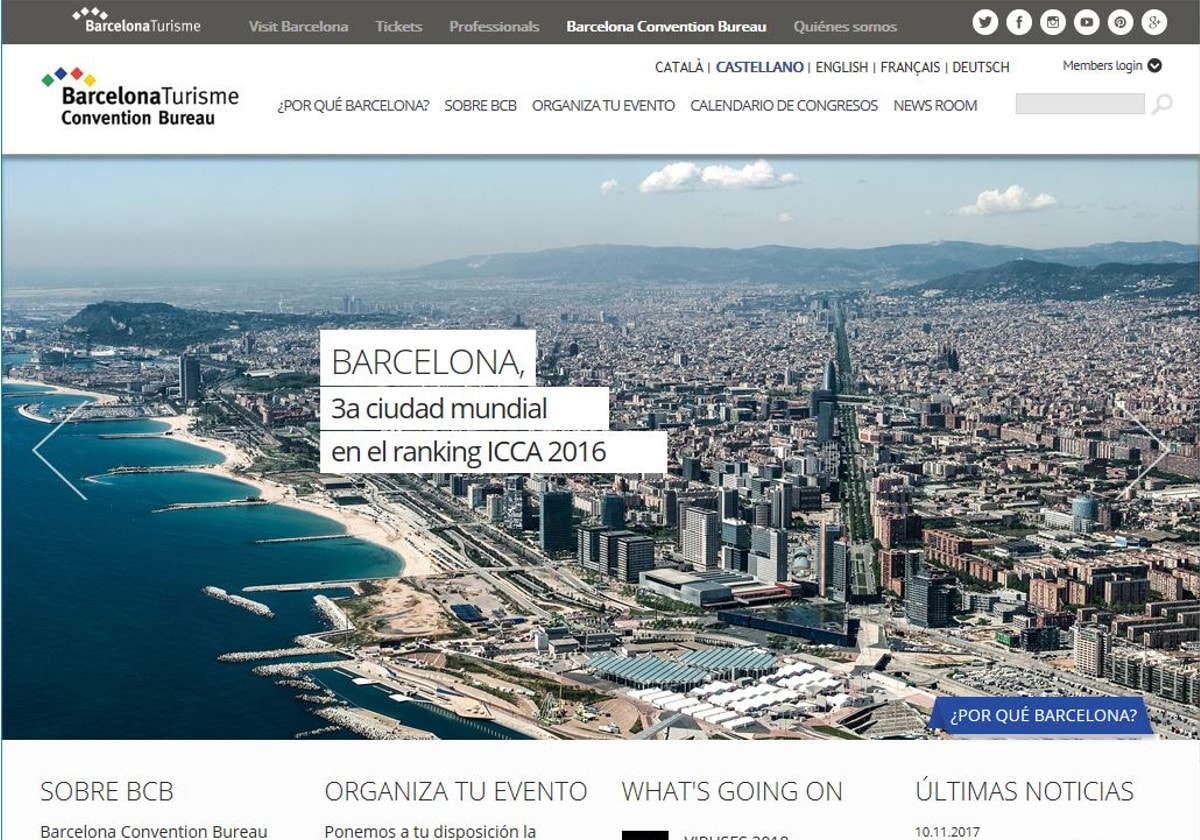Screen dimensions: 1200x840
Task: Open the Google Plus social icon
Action: (x=1155, y=22)
